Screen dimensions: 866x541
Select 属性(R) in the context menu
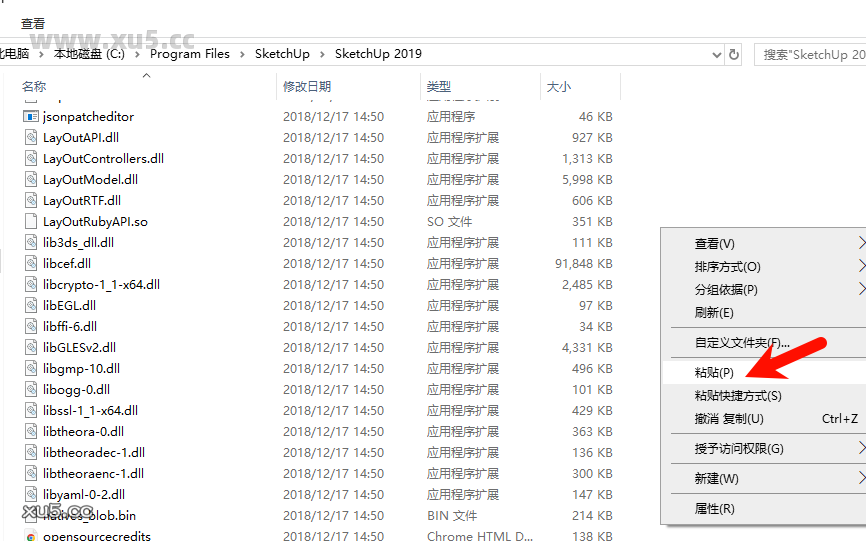point(714,509)
